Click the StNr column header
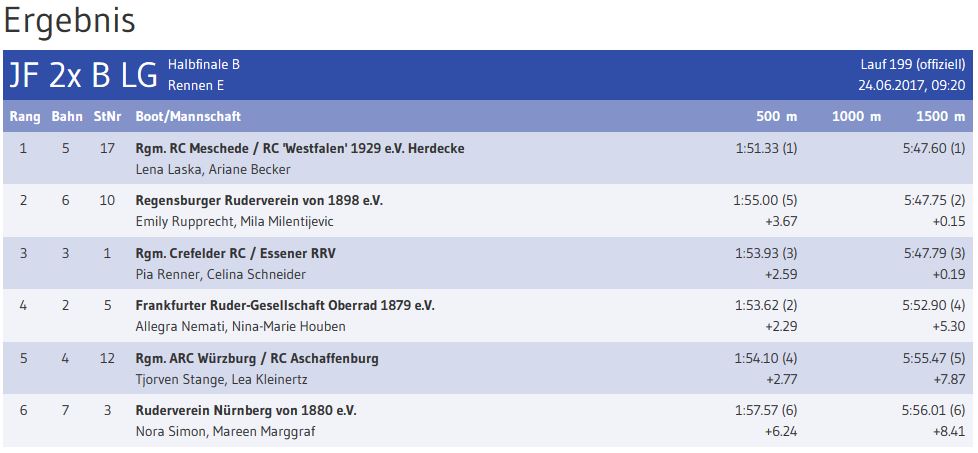978x453 pixels. click(107, 117)
